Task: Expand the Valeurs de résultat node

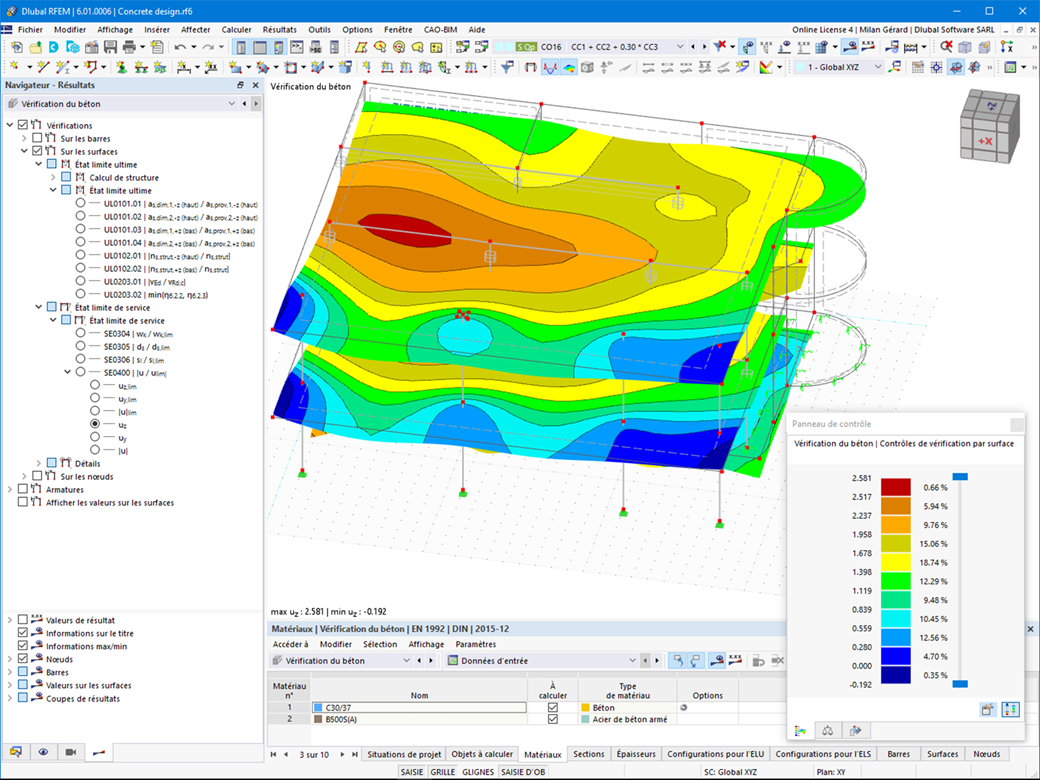Action: point(9,619)
